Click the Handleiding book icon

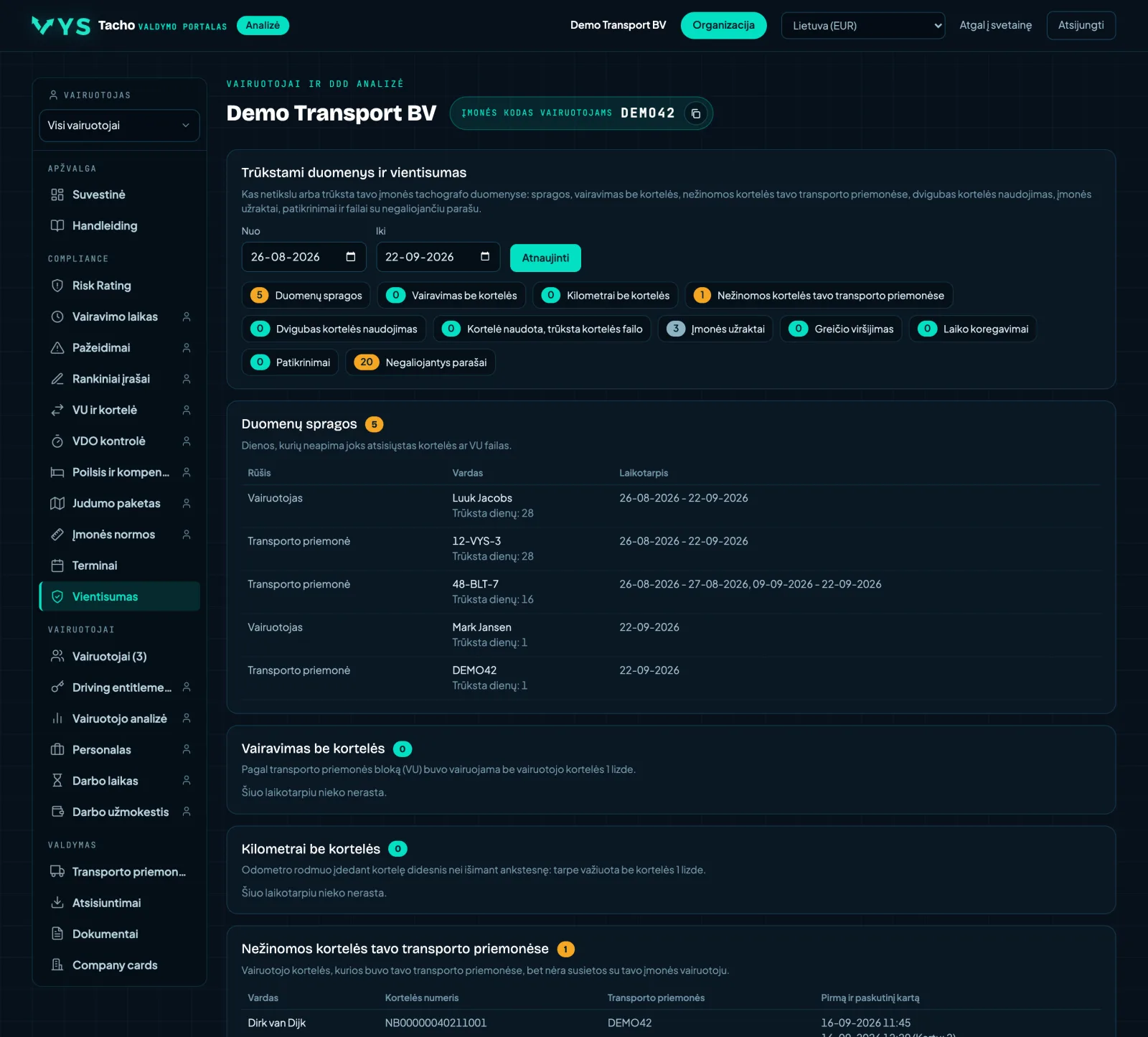click(x=57, y=225)
